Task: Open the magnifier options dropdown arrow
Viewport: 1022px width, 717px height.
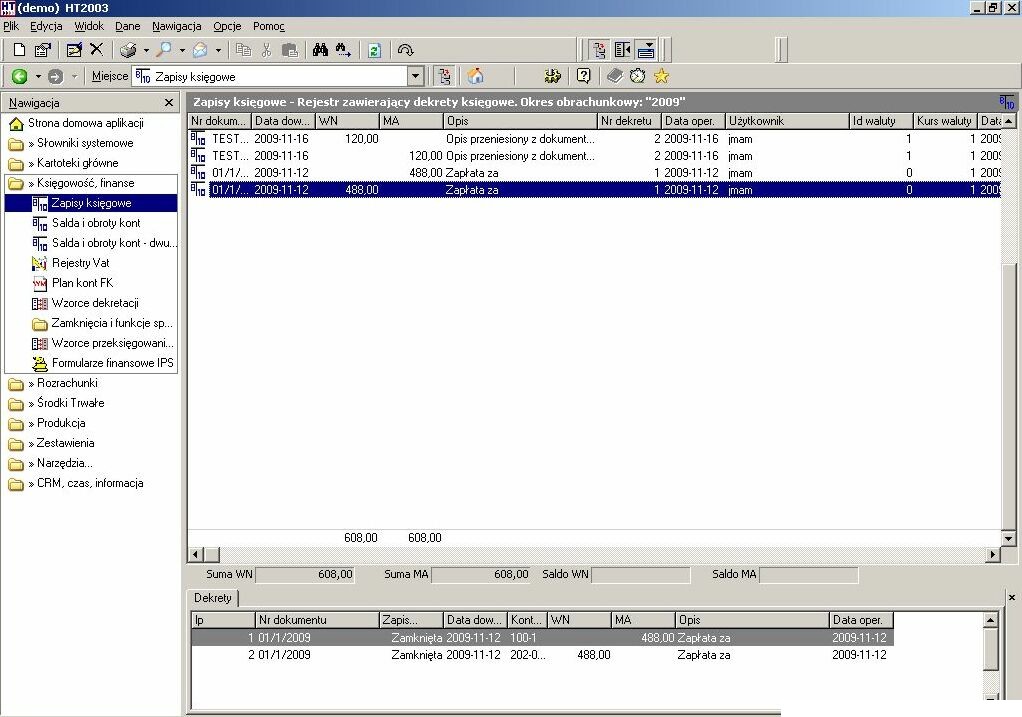Action: click(182, 50)
